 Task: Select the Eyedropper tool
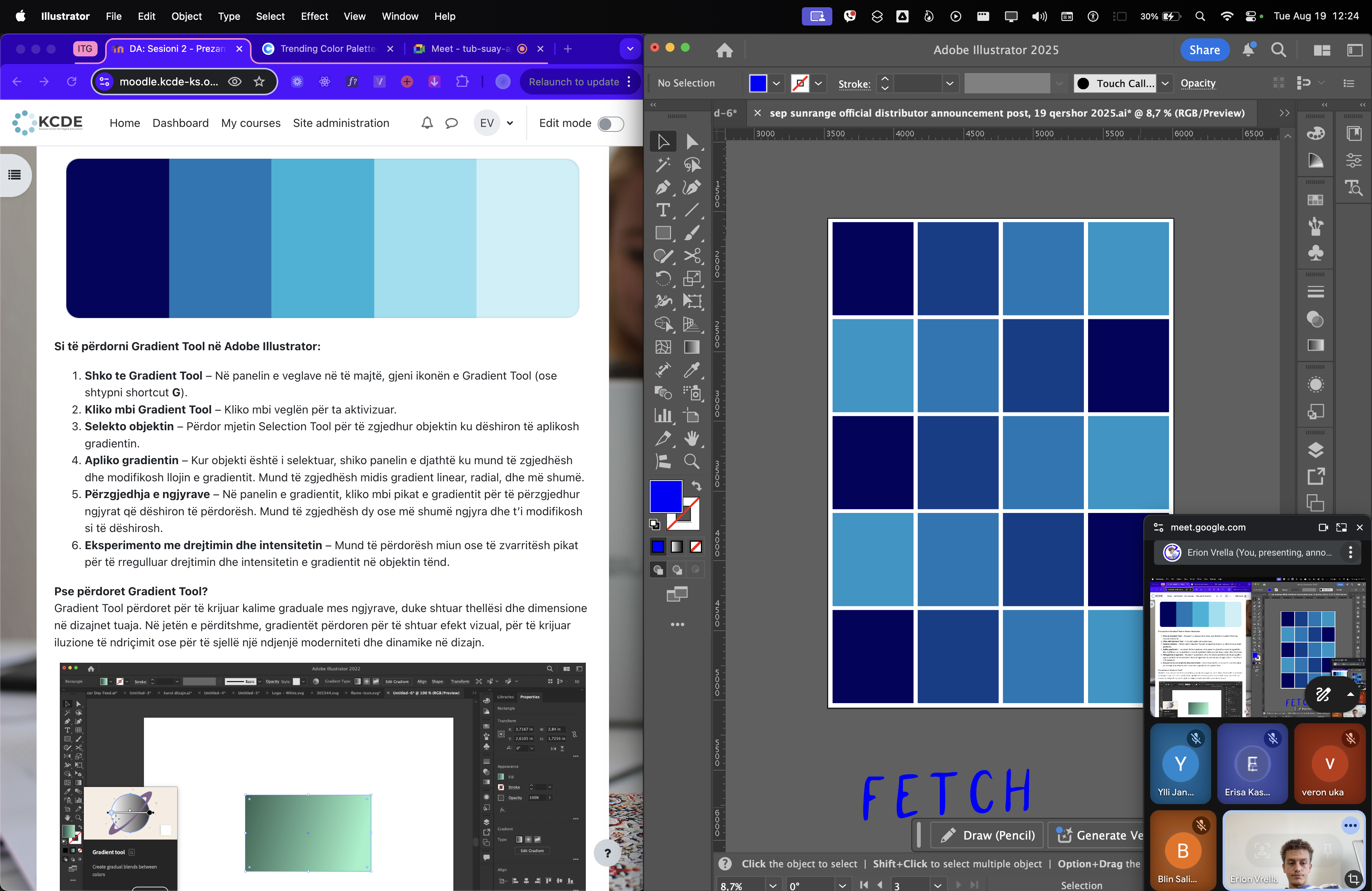[692, 369]
